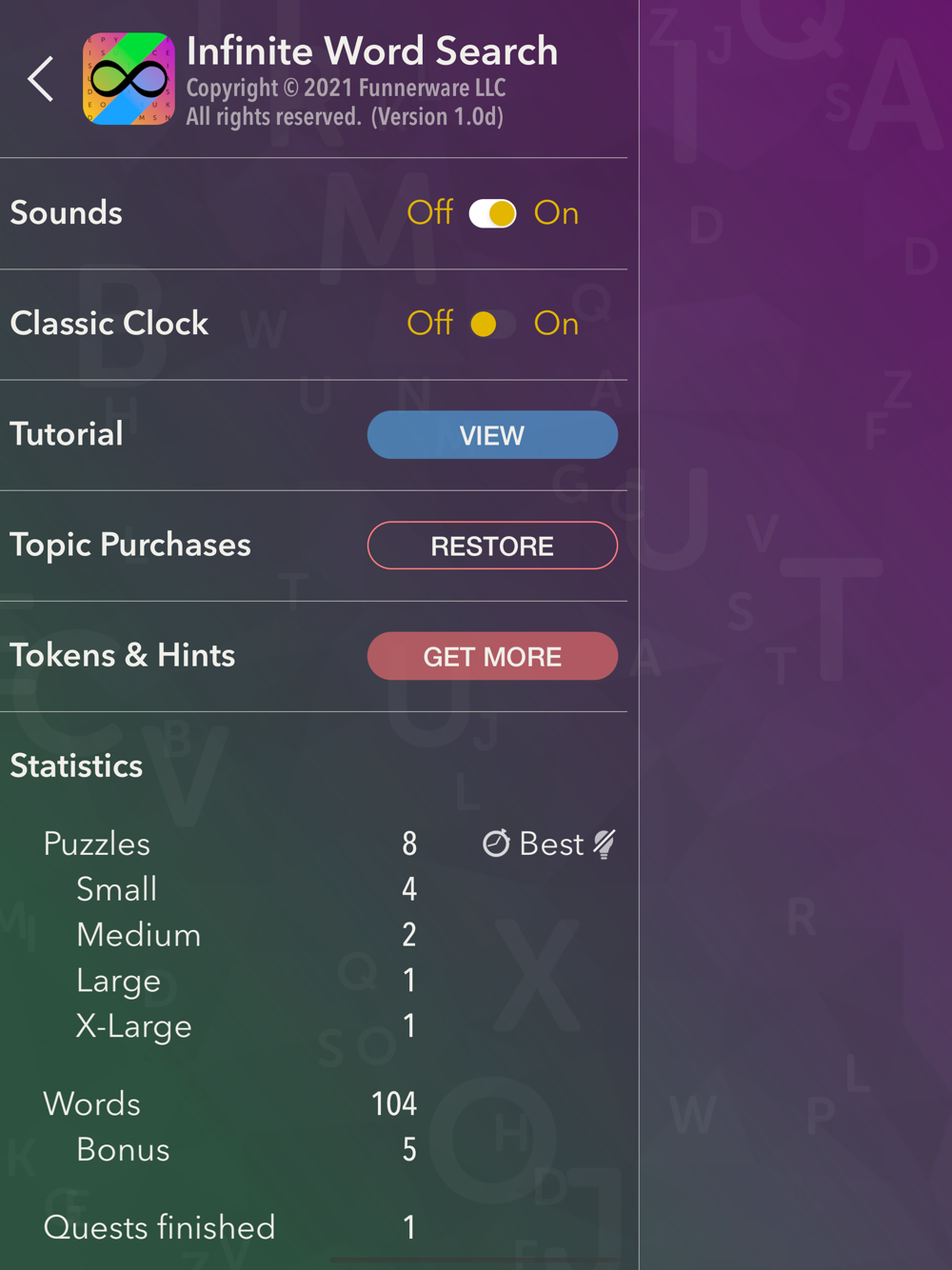952x1270 pixels.
Task: Select Off label for Sounds
Action: (x=429, y=212)
